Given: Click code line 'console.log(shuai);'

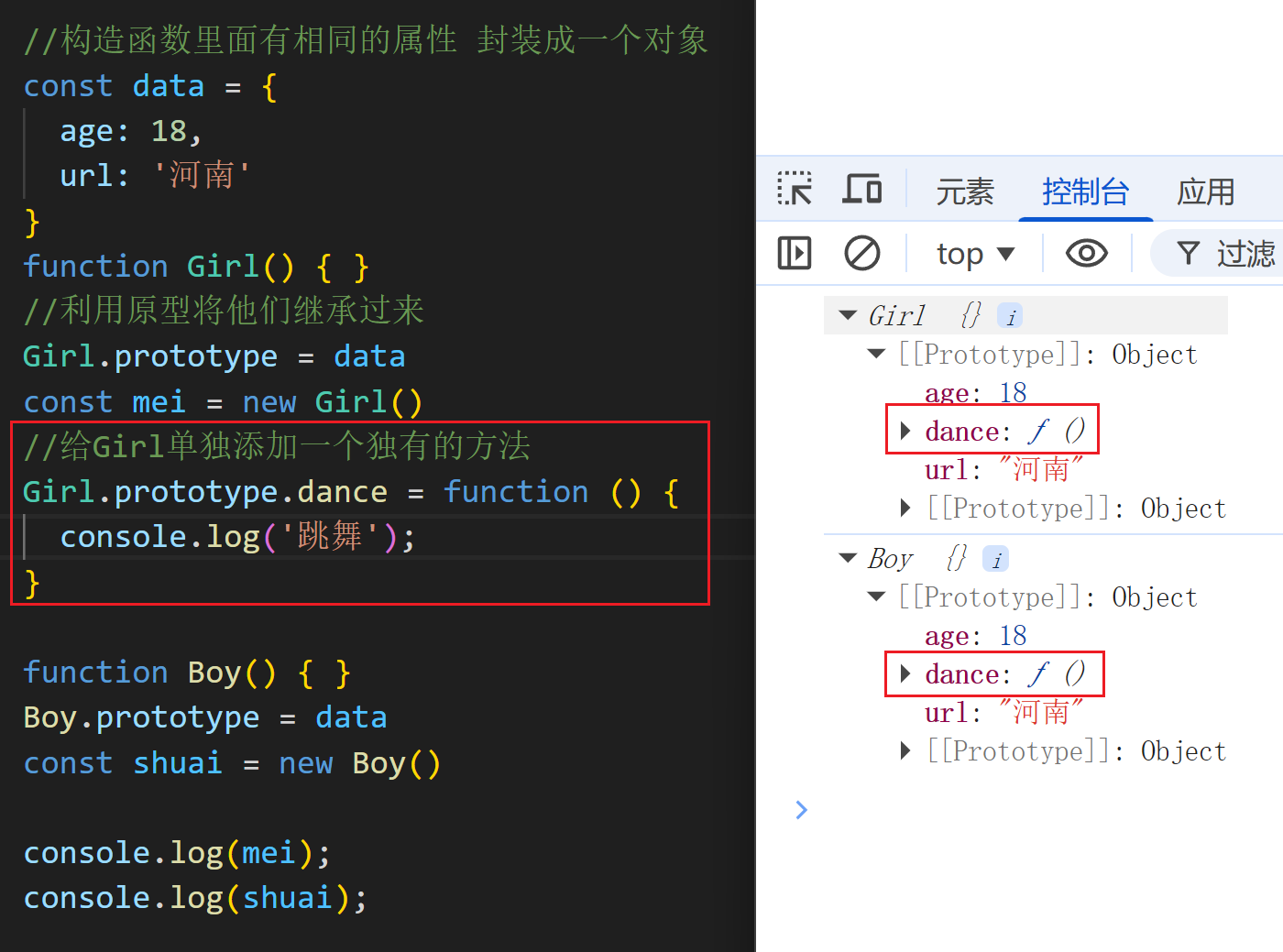Looking at the screenshot, I should click(x=195, y=898).
